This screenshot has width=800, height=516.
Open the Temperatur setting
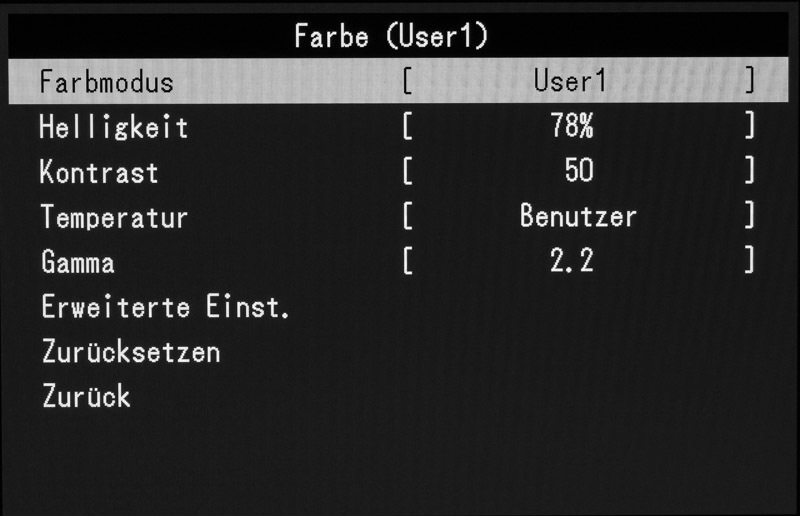[x=398, y=216]
